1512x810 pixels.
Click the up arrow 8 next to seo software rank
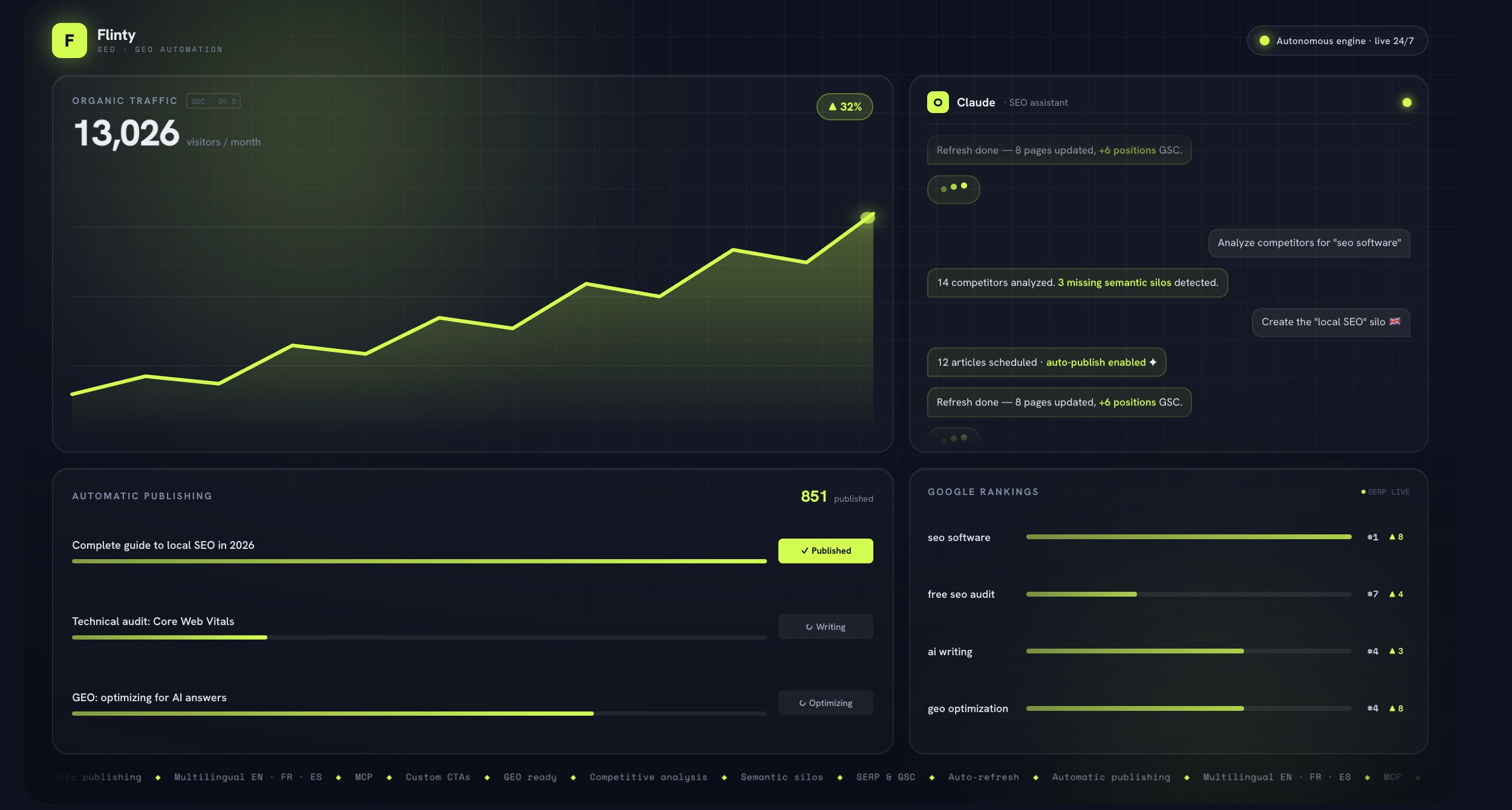click(1396, 537)
